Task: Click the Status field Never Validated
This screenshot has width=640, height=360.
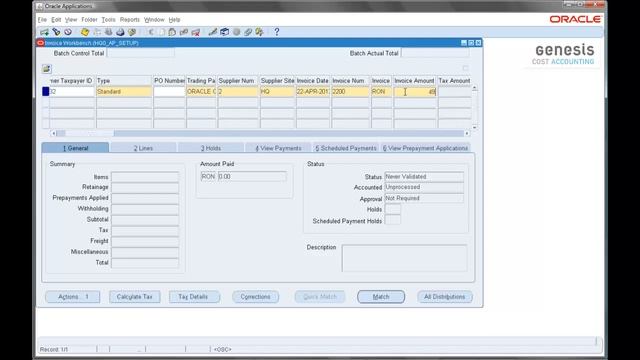Action: [x=424, y=176]
